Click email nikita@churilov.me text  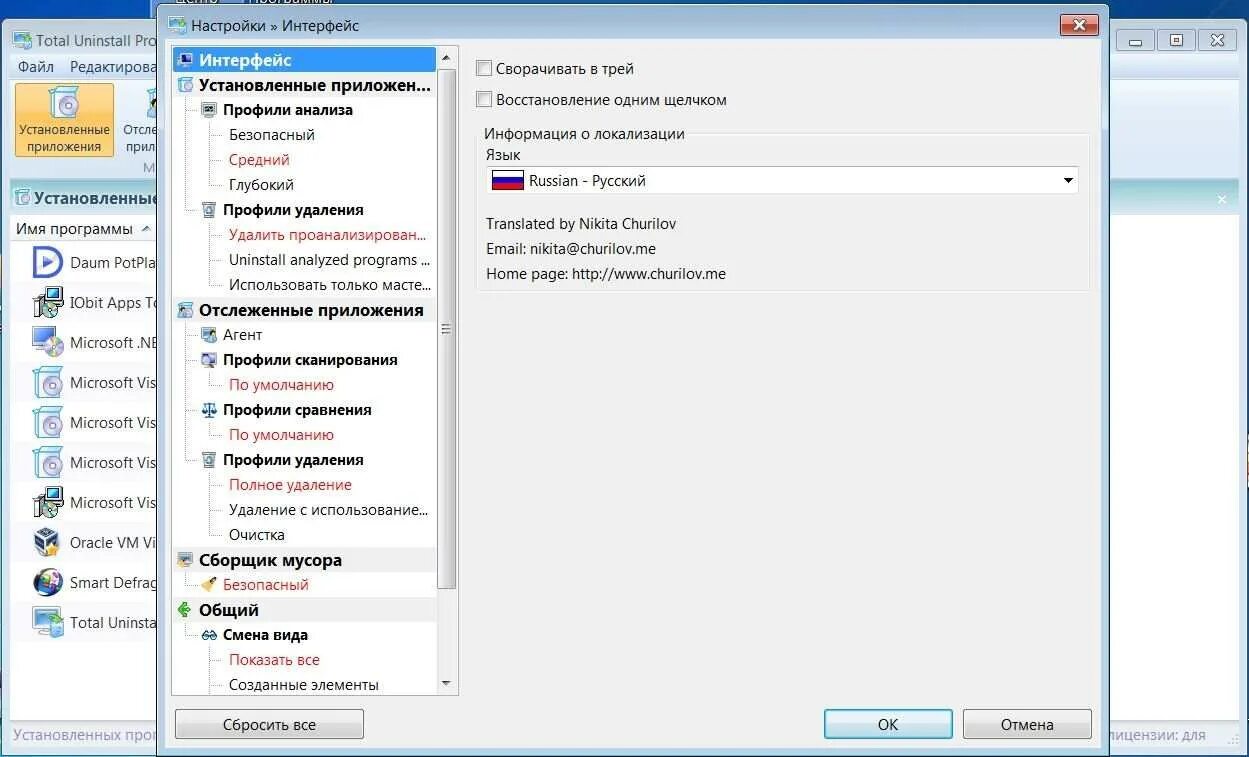click(593, 249)
